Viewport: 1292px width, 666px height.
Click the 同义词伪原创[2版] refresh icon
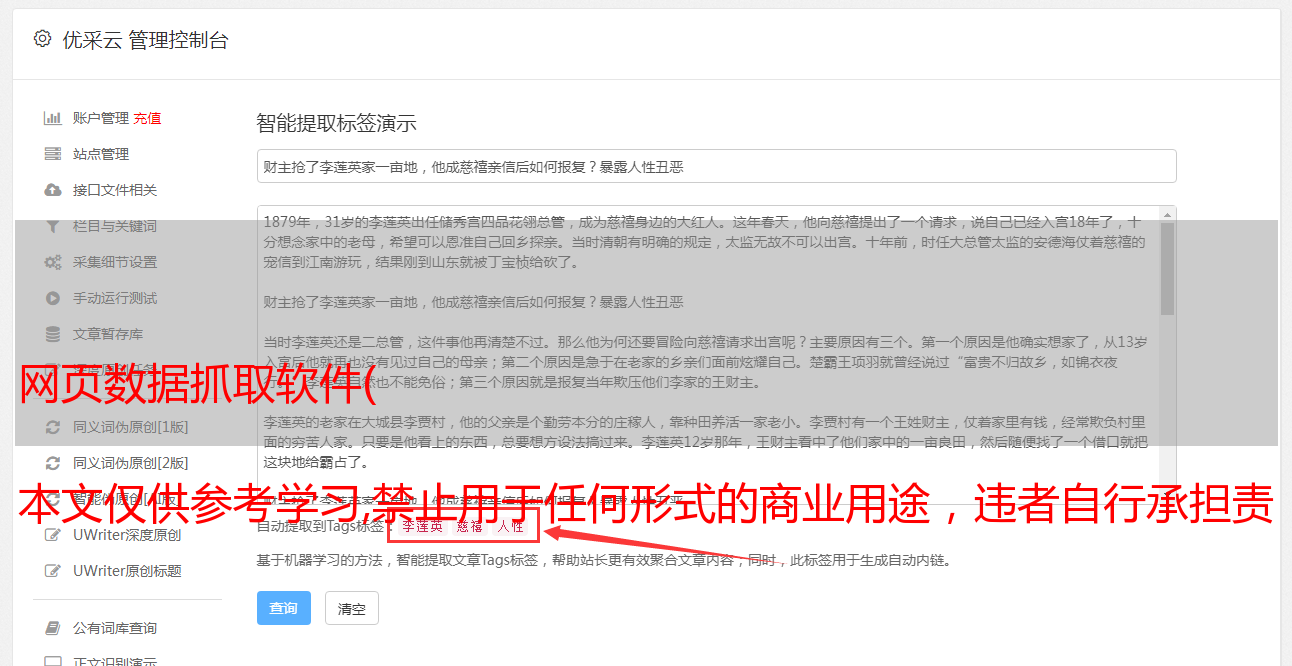pos(53,463)
